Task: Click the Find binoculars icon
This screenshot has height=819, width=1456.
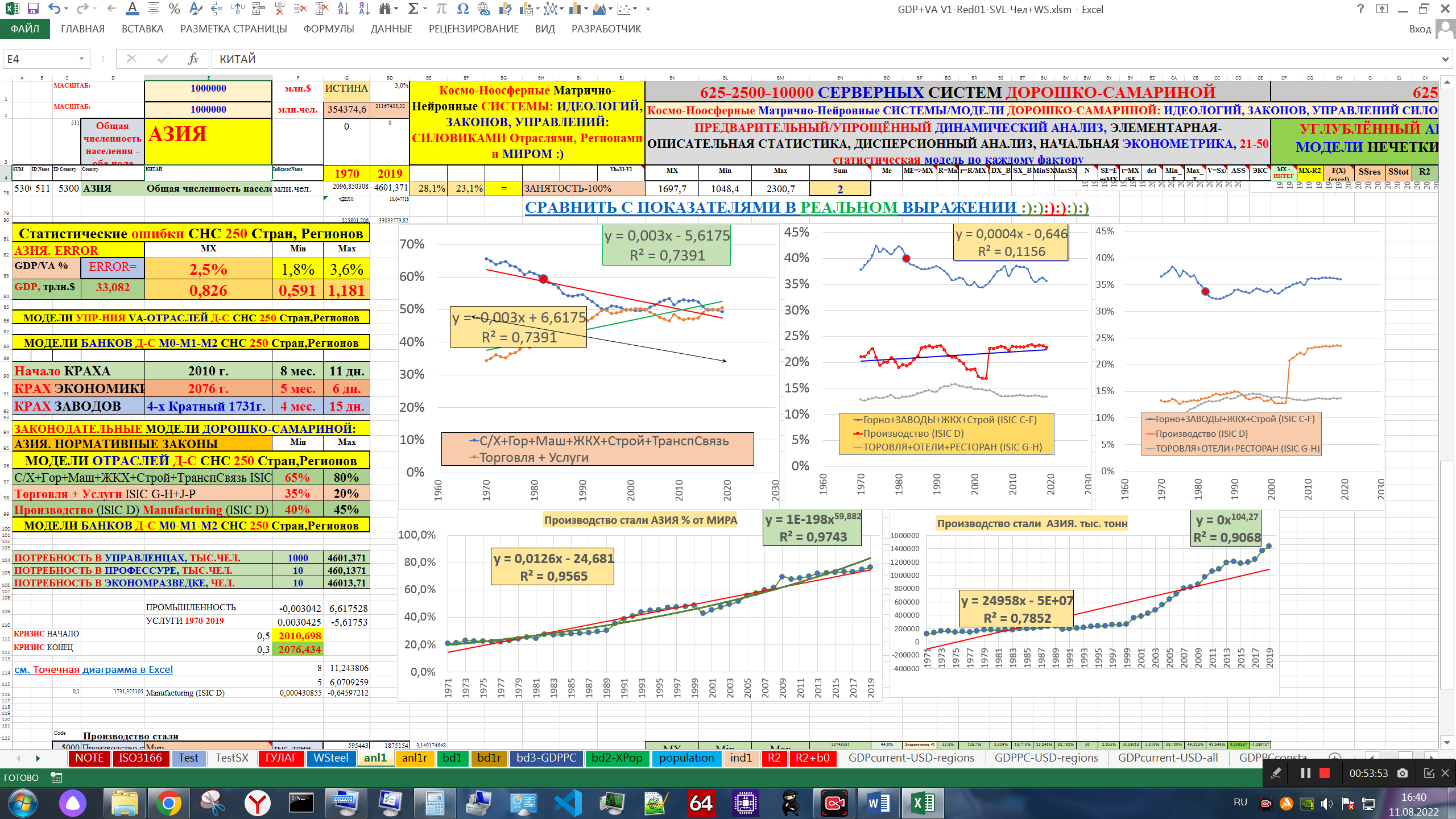Action: (x=386, y=9)
